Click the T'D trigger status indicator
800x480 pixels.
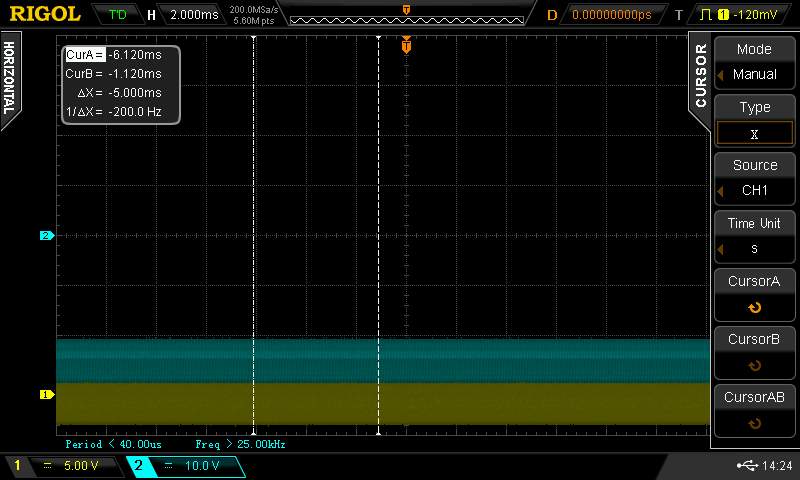tap(118, 15)
